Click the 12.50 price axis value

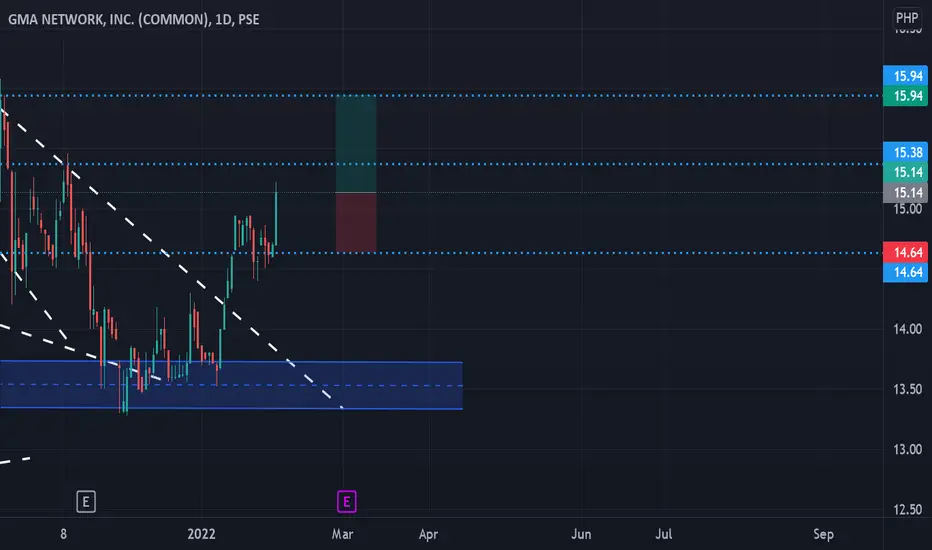coord(908,509)
